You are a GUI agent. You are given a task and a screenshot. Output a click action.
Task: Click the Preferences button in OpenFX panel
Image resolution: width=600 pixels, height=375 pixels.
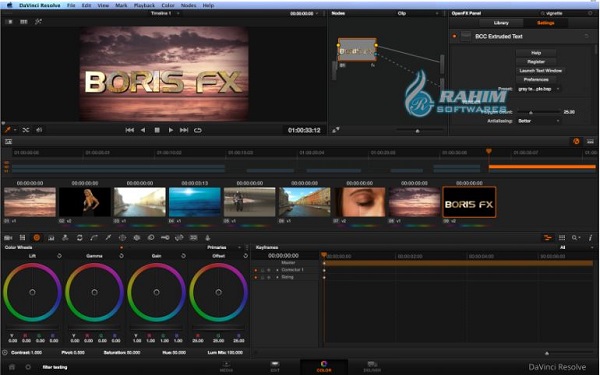click(536, 80)
